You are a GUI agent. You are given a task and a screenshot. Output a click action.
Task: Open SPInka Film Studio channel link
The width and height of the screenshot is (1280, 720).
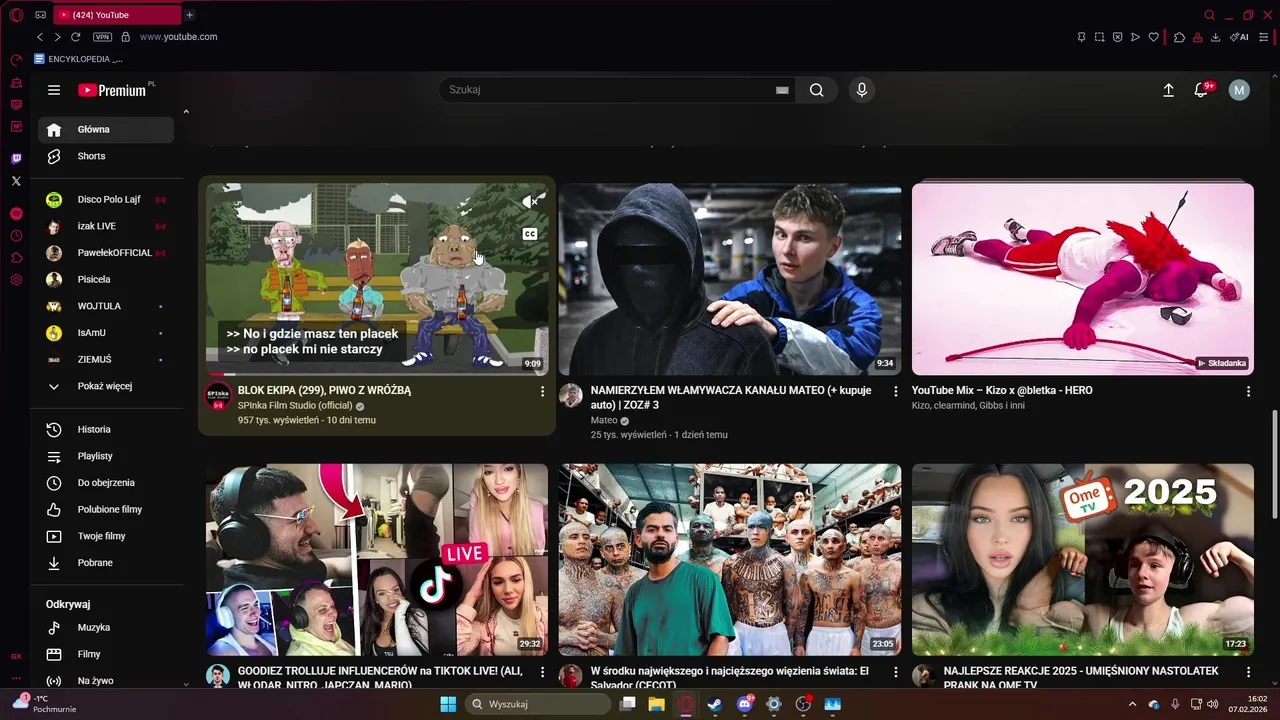pos(295,406)
